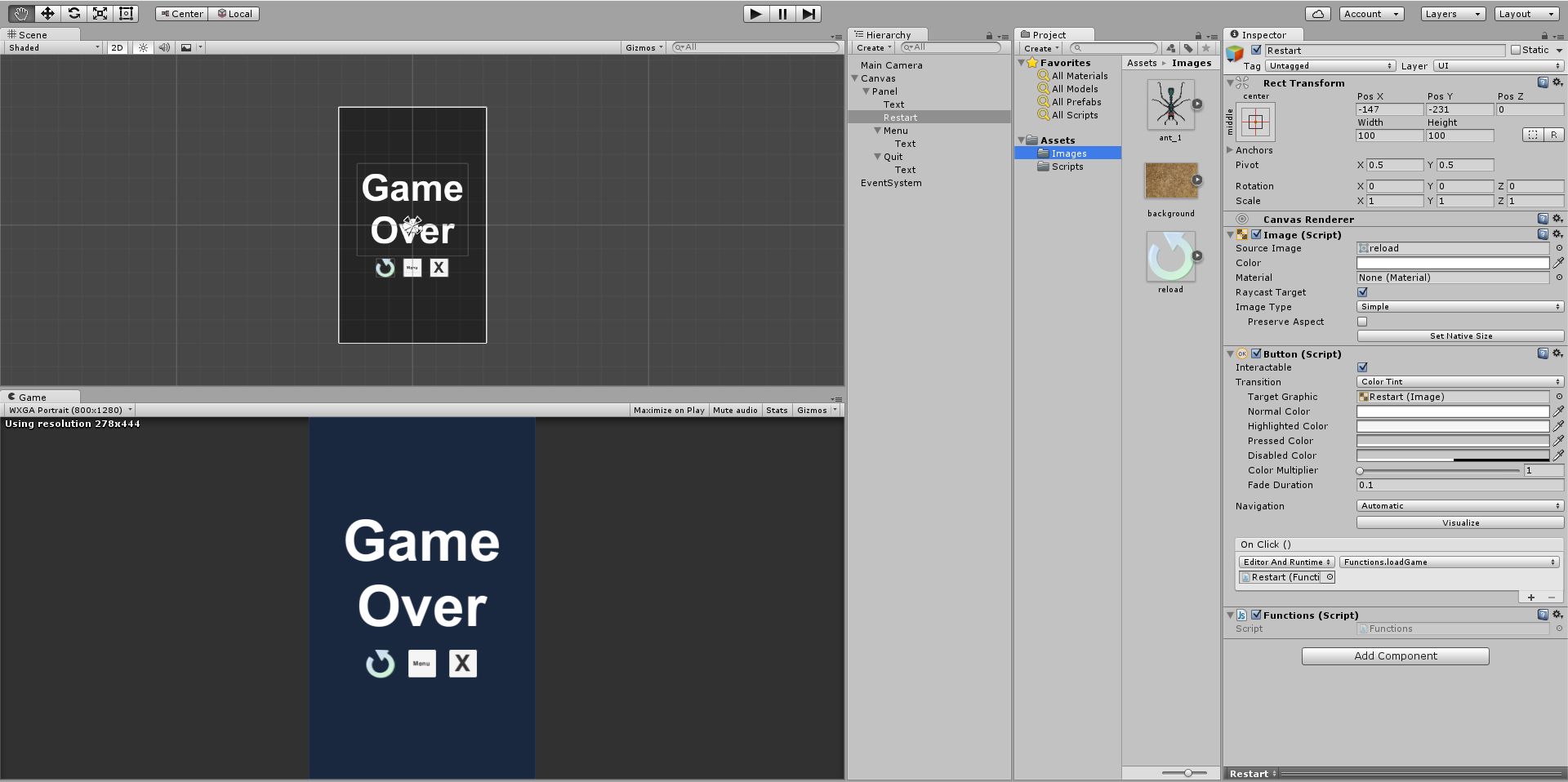This screenshot has height=782, width=1568.
Task: Select the Move tool
Action: (x=47, y=13)
